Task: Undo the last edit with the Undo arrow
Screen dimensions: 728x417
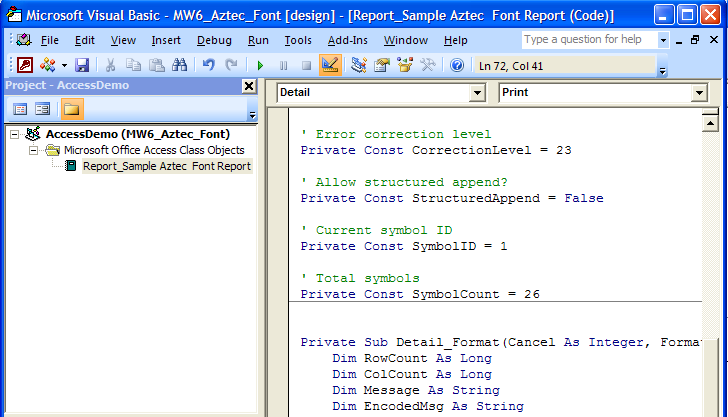Action: point(209,65)
